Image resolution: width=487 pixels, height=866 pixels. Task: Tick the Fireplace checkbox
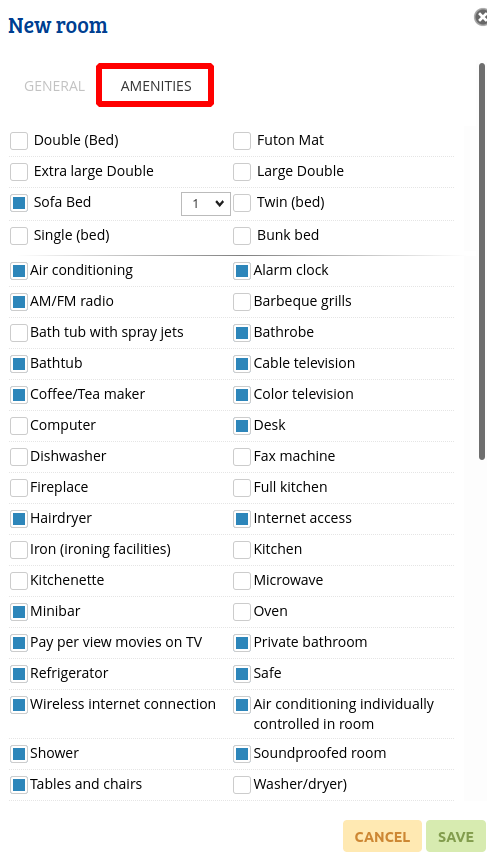point(19,488)
